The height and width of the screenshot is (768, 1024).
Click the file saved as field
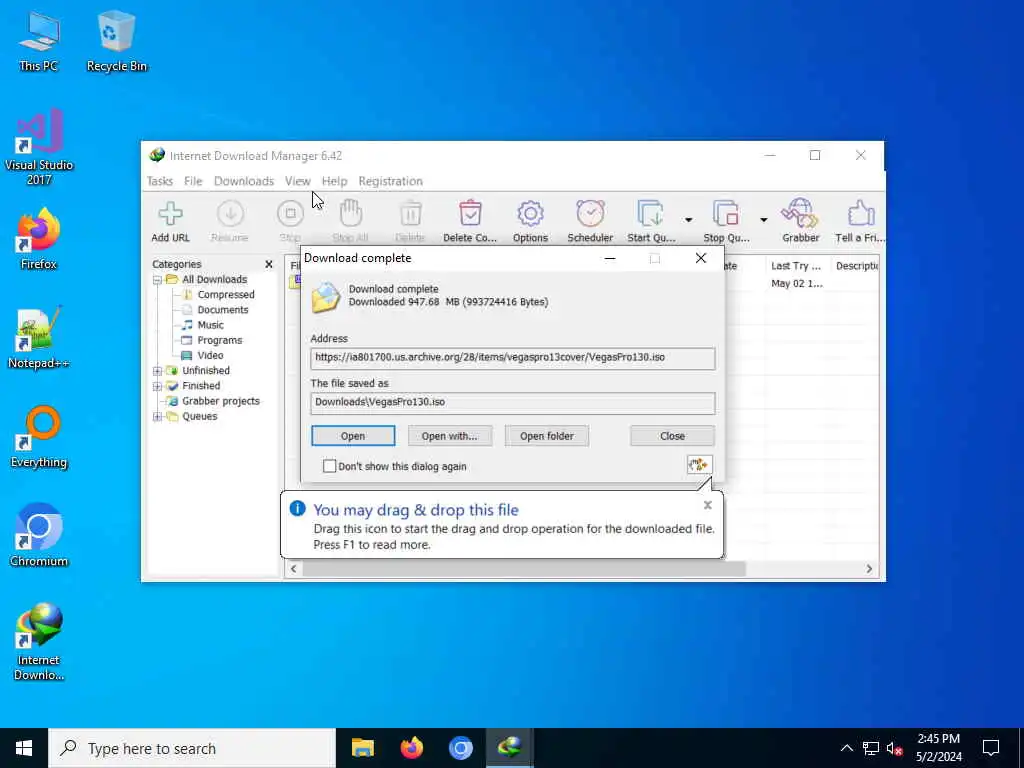tap(513, 402)
